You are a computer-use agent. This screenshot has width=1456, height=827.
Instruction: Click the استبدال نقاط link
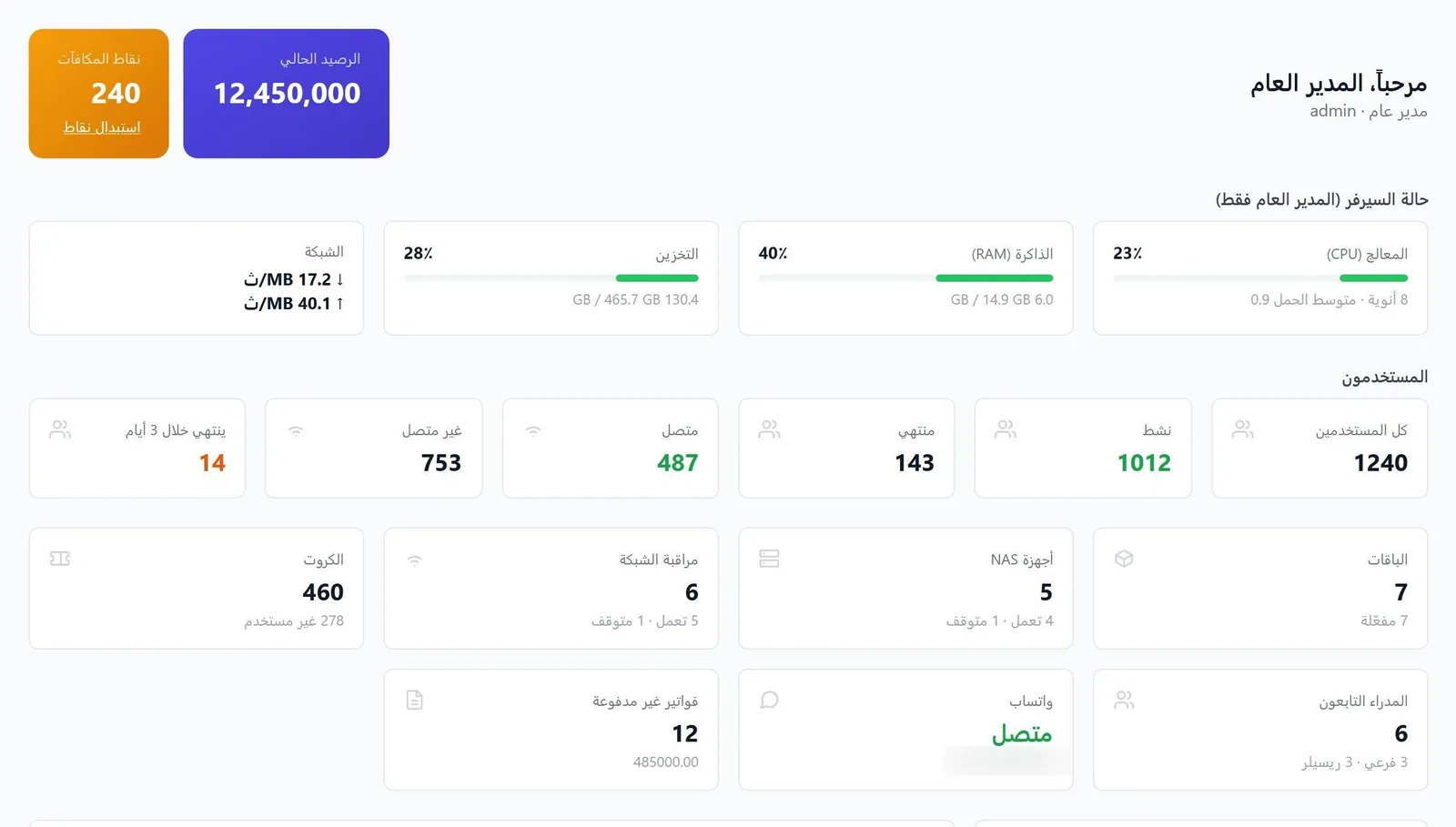(102, 127)
